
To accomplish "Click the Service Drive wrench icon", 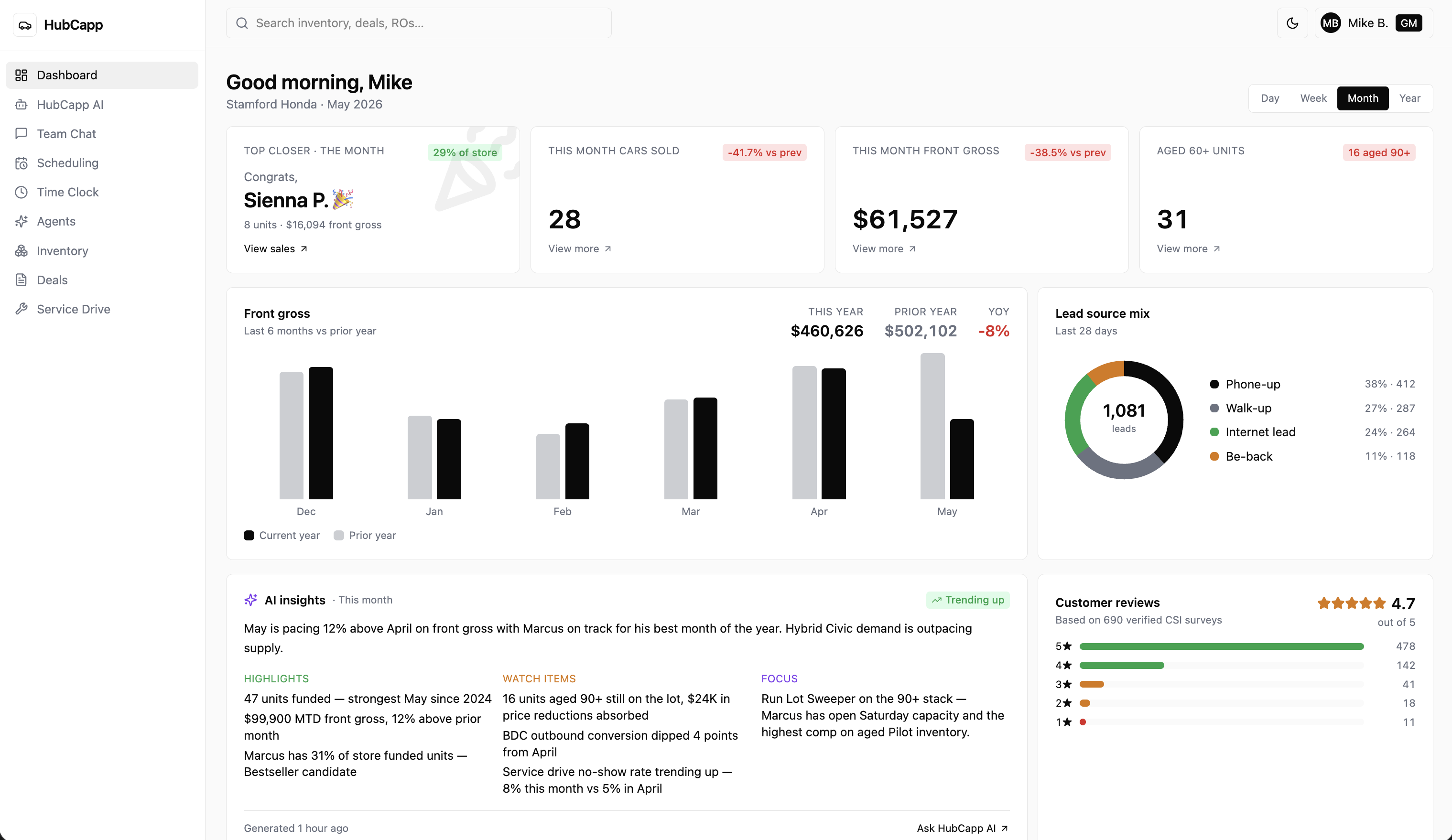I will coord(22,309).
